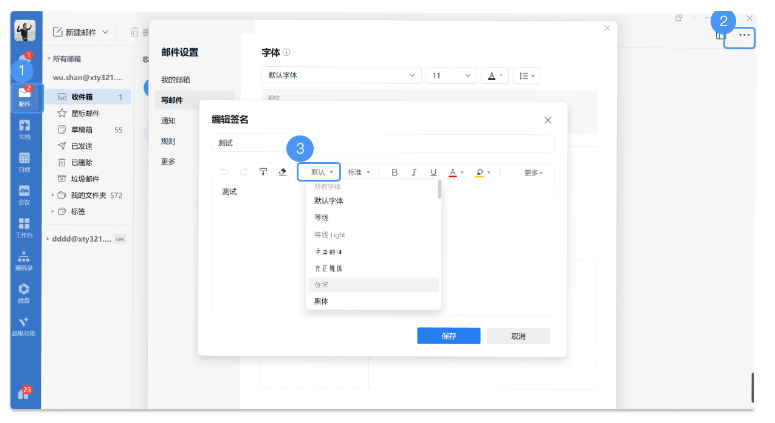Click the Bold formatting icon
The width and height of the screenshot is (775, 423).
tap(395, 172)
